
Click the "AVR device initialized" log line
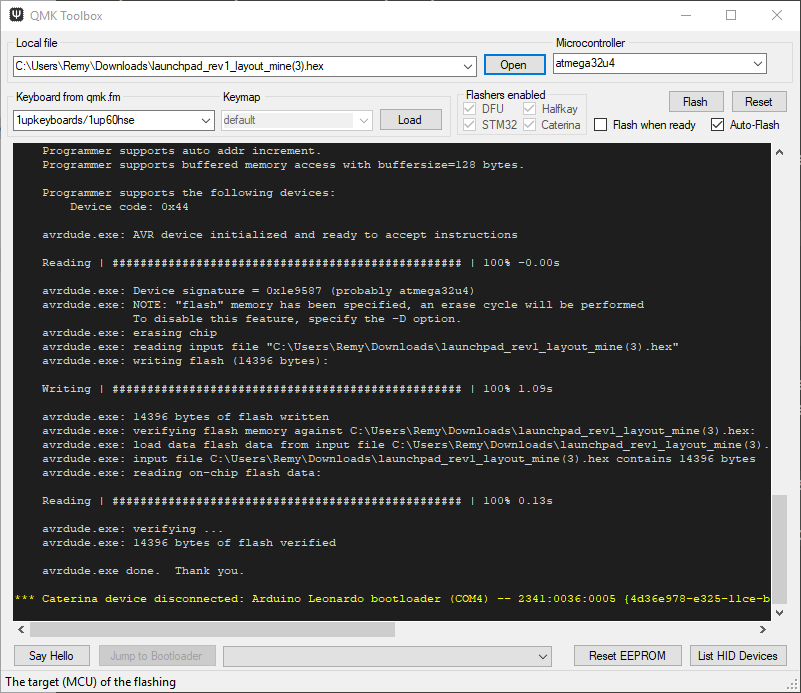279,234
